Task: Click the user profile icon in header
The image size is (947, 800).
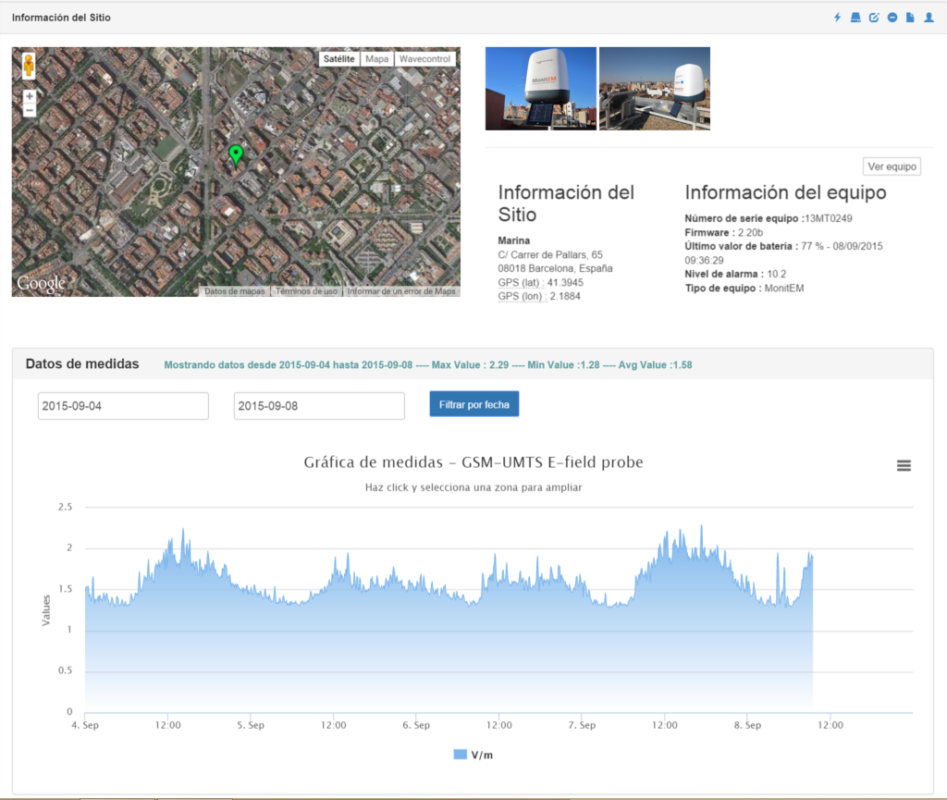Action: point(929,18)
